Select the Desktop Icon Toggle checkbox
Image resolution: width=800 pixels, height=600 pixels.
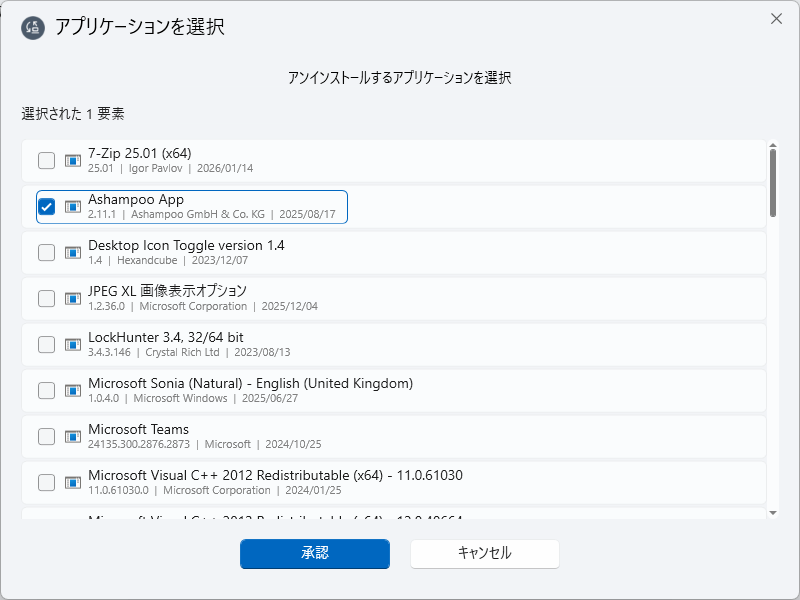click(46, 253)
